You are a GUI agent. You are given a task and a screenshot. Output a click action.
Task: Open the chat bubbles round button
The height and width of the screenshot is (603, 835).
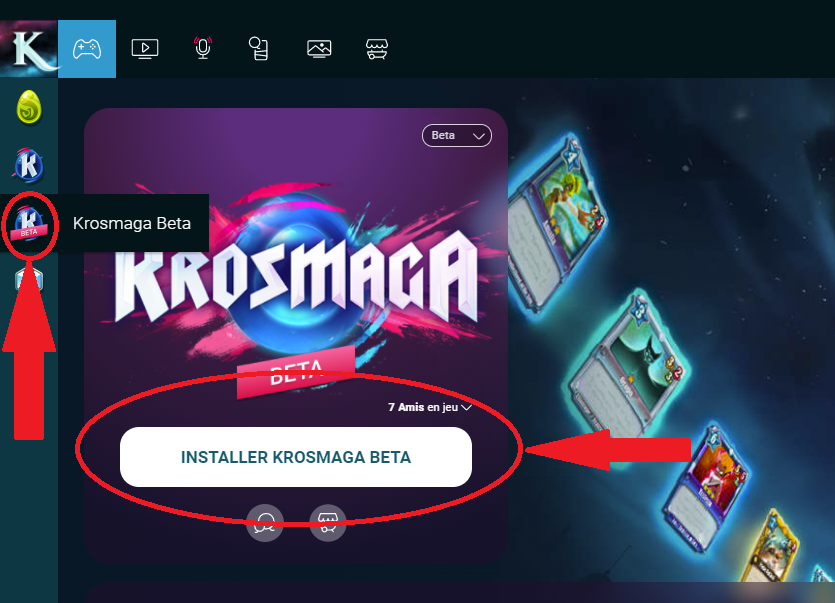tap(265, 523)
